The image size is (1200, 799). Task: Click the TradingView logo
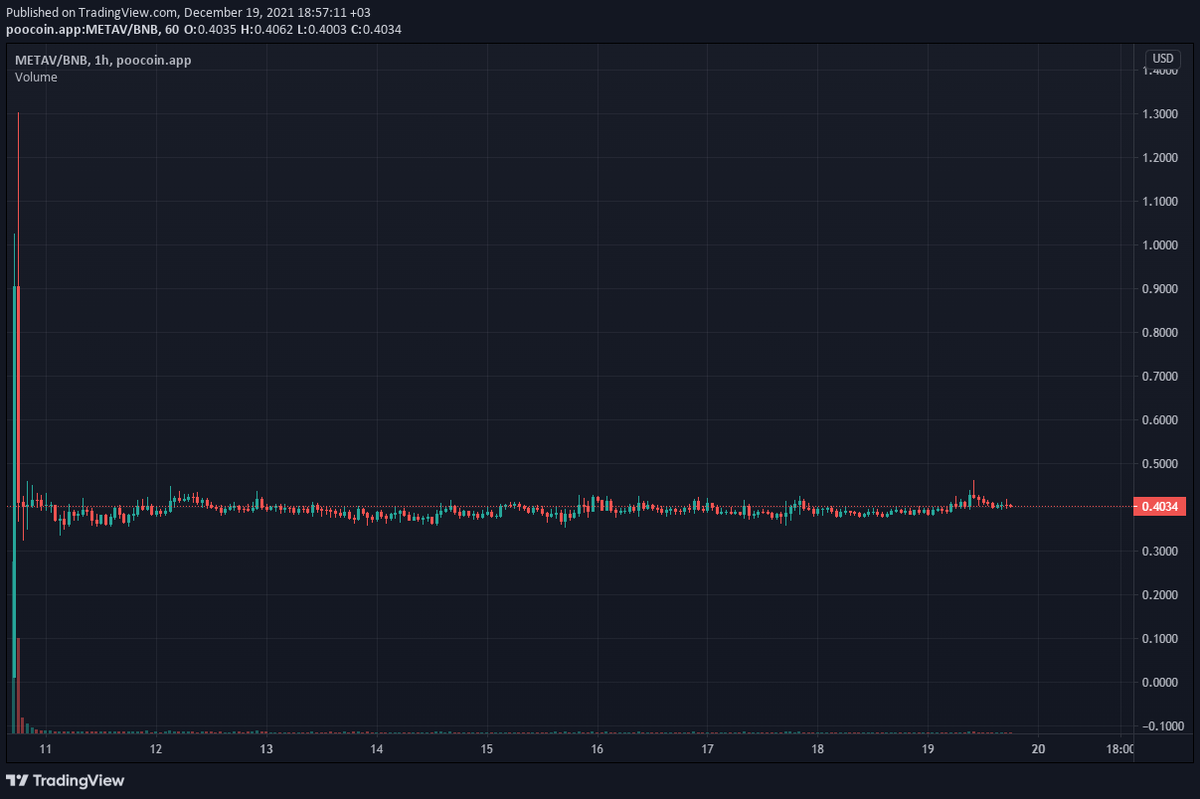66,780
